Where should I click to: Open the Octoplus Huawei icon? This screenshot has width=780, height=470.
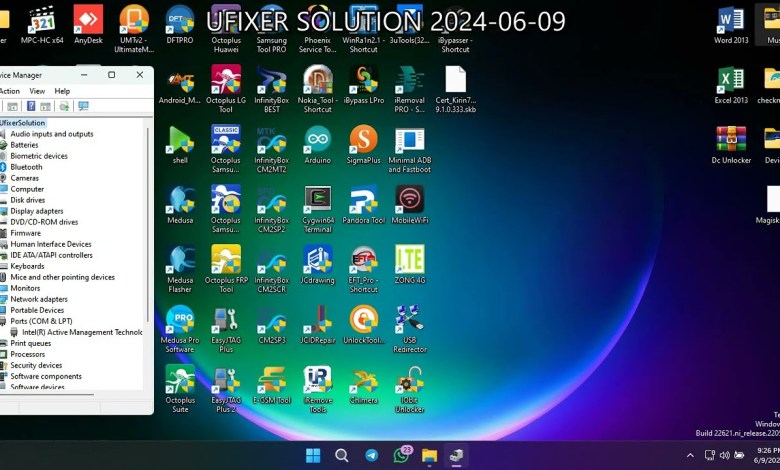[x=226, y=28]
